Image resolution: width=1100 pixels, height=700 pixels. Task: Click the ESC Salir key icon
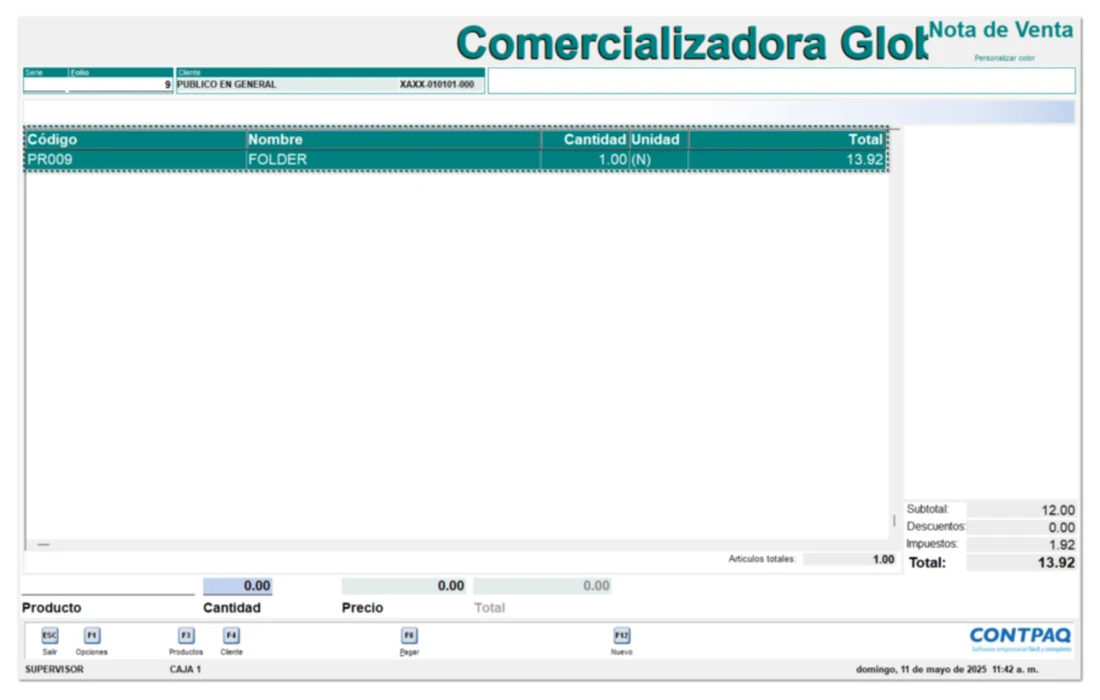pyautogui.click(x=49, y=635)
